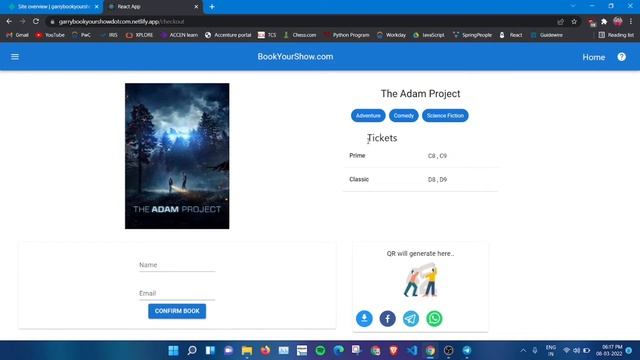Open Visual Studio Code from the taskbar
This screenshot has width=640, height=360.
tap(412, 351)
